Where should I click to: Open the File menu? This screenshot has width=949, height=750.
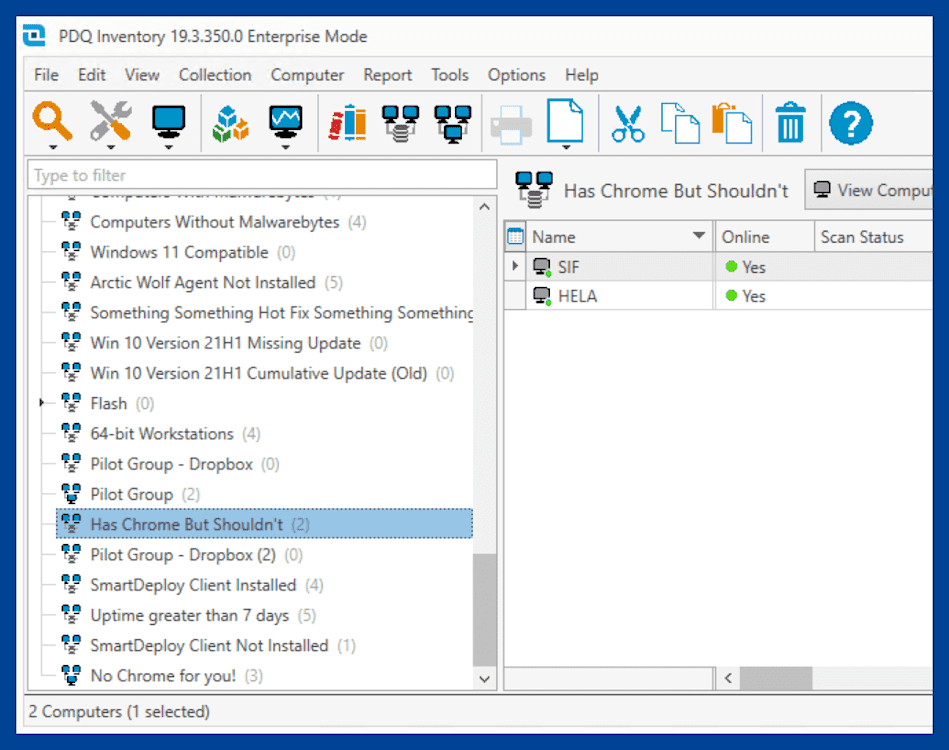pos(46,75)
